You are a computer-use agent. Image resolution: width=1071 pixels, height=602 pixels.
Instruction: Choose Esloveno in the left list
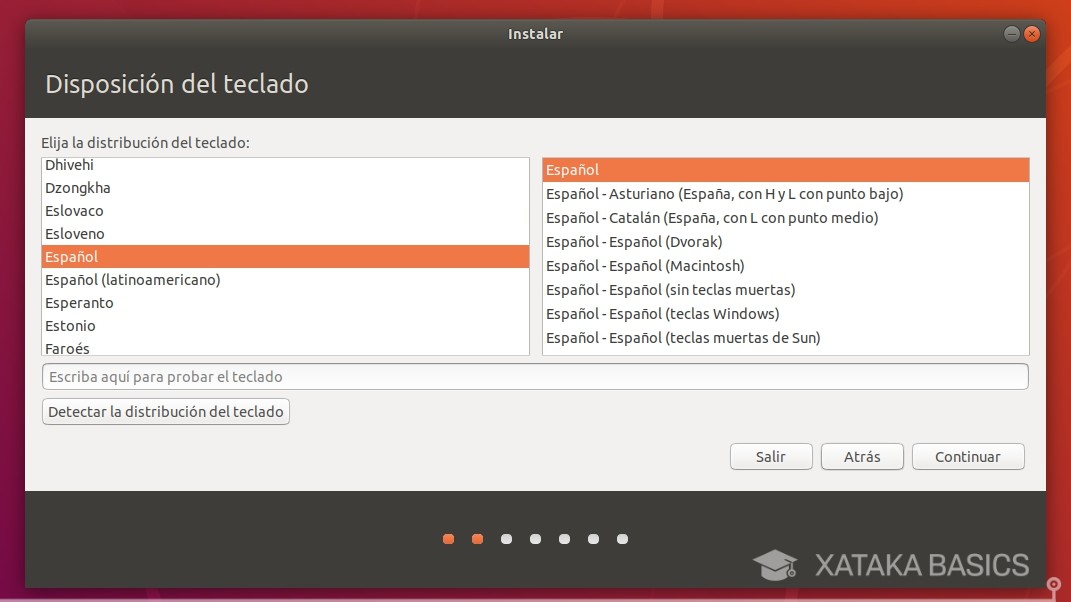(x=285, y=234)
